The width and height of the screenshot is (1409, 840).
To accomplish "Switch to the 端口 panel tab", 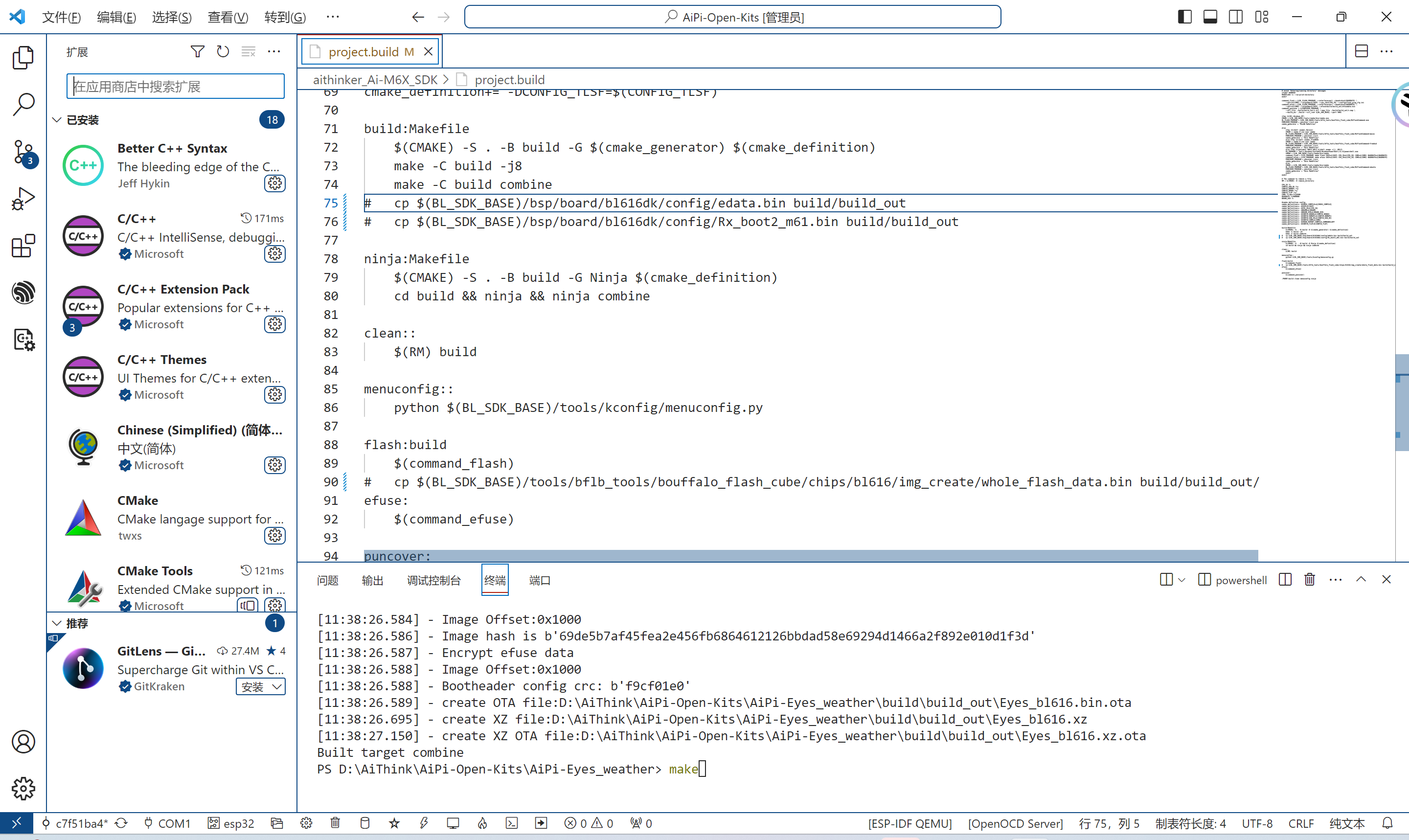I will click(539, 580).
